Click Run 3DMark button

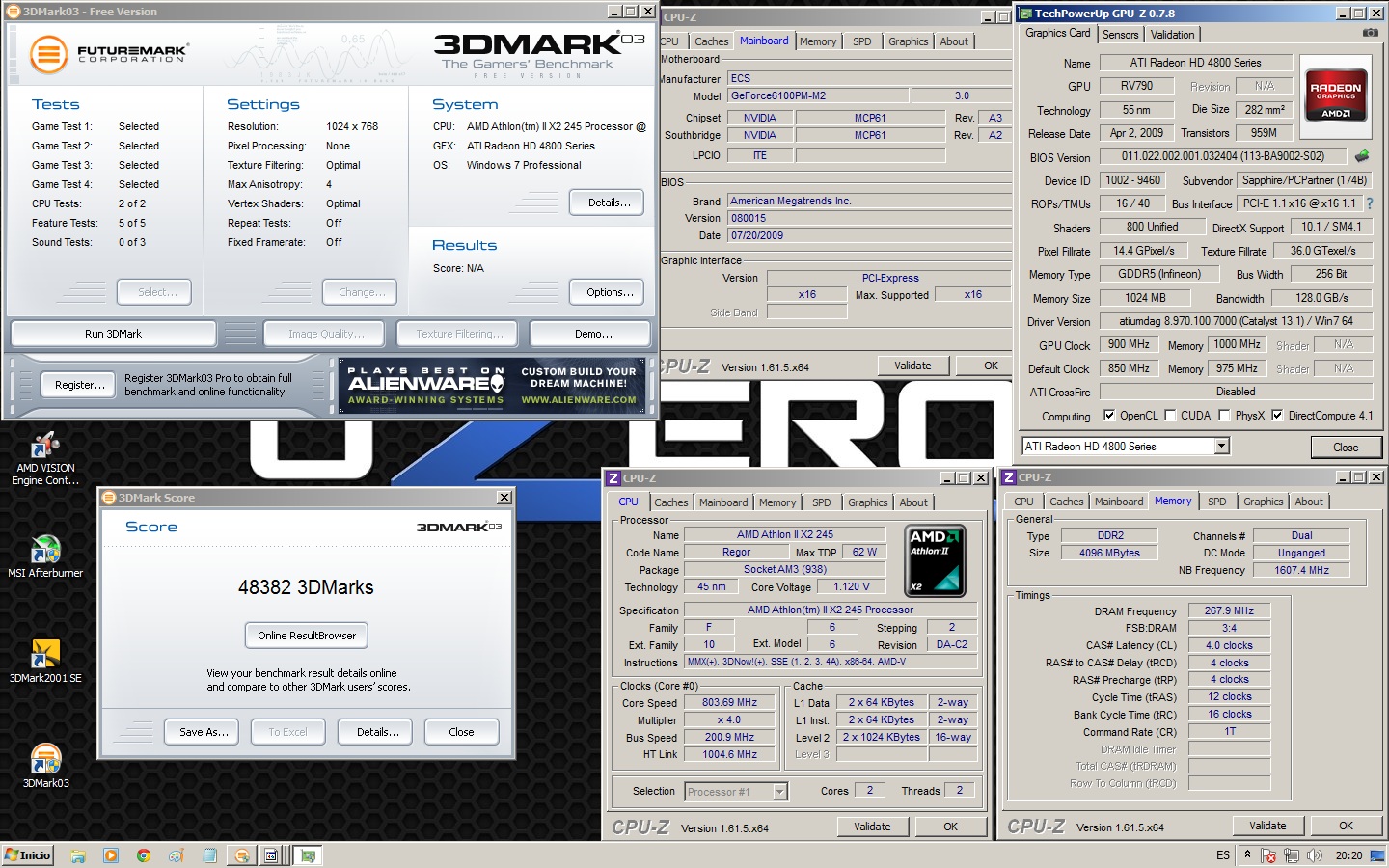tap(113, 334)
